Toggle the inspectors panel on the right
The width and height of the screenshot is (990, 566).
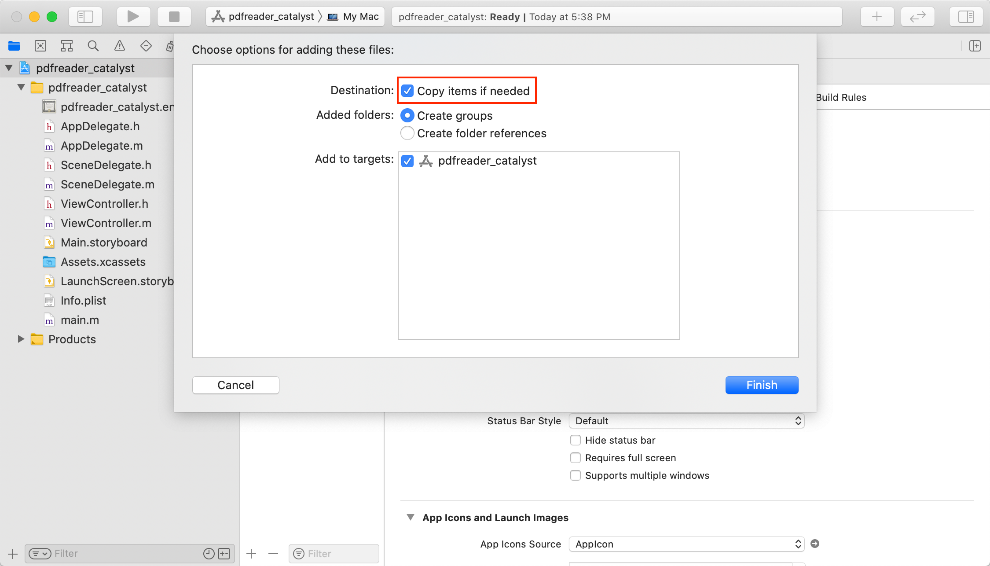[965, 17]
